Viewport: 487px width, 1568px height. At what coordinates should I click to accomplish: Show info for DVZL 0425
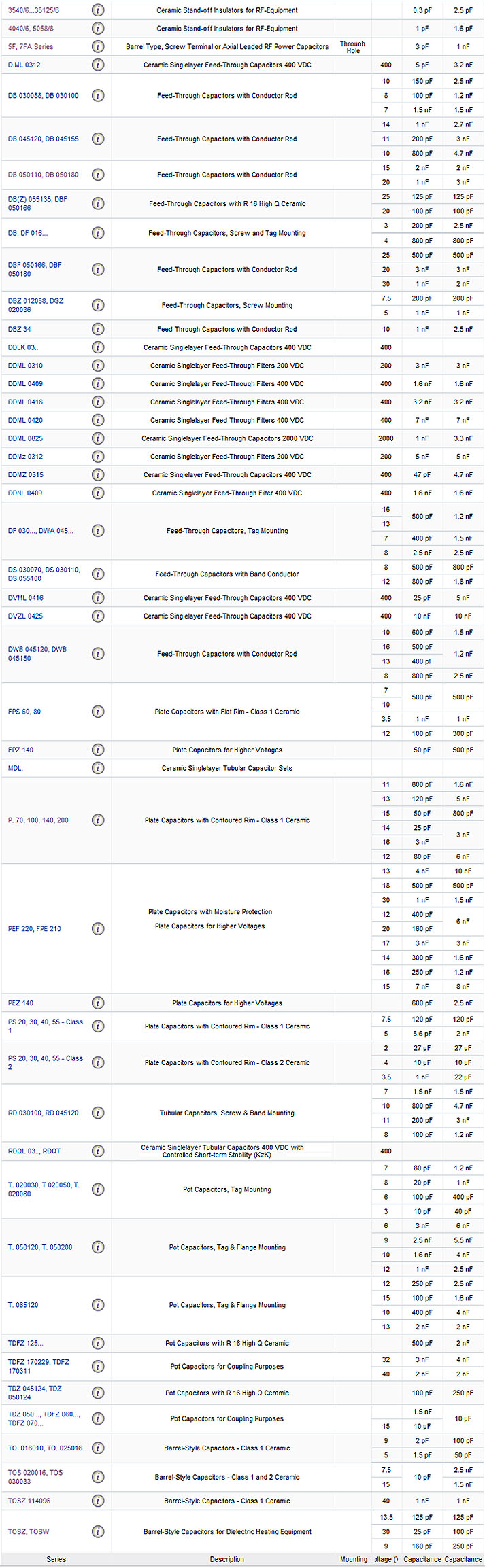(x=98, y=616)
